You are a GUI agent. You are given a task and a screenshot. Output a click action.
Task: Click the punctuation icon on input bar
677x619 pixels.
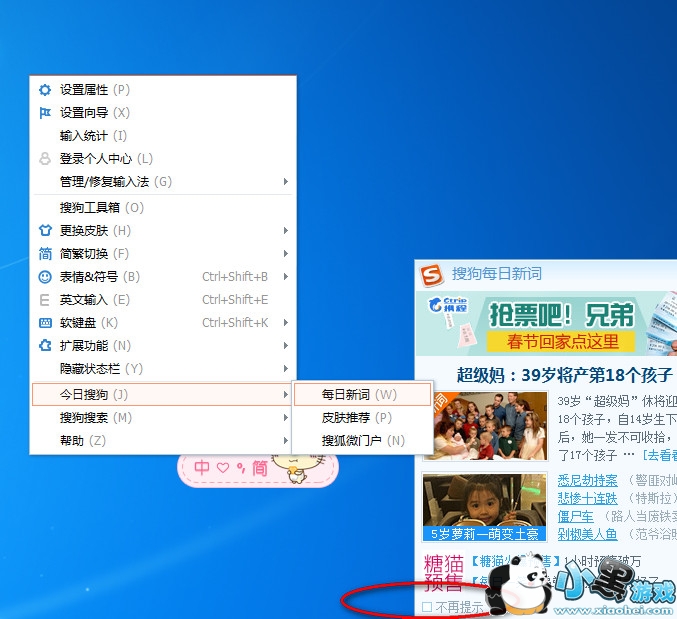tap(240, 468)
